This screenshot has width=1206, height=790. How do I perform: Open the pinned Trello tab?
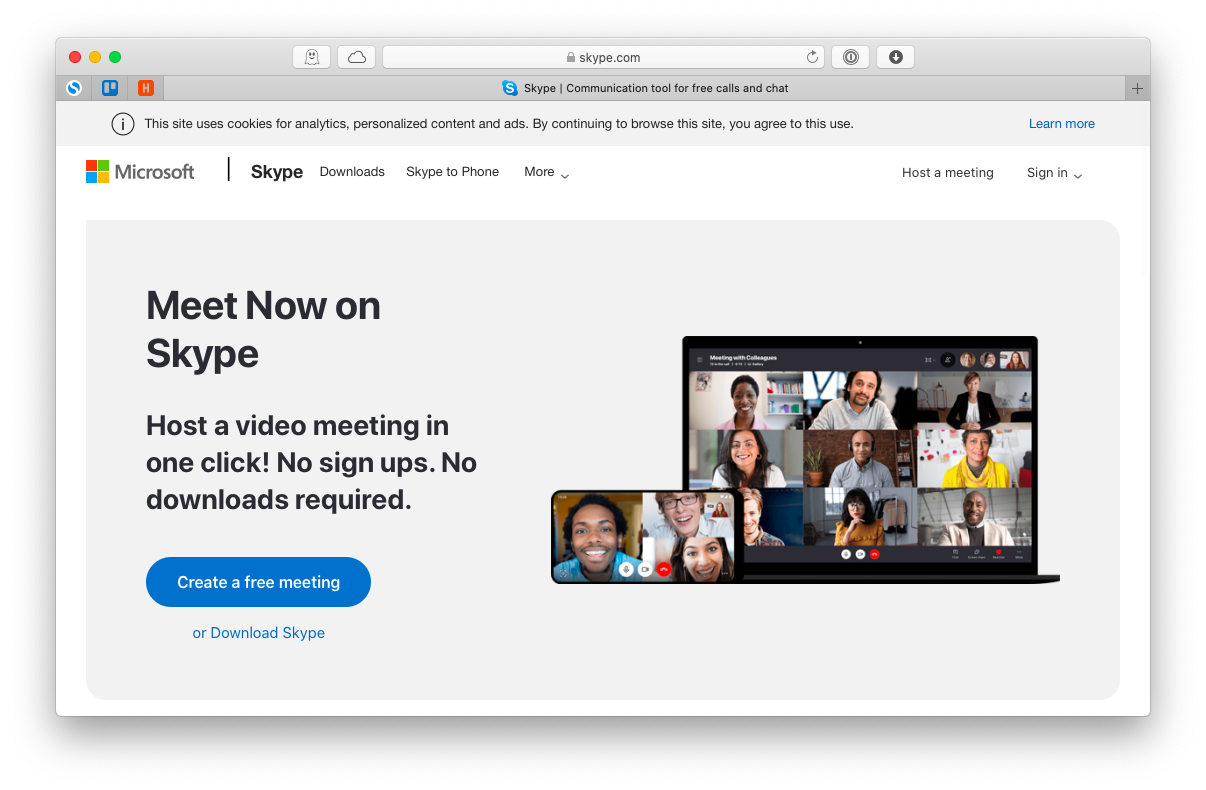(x=110, y=88)
